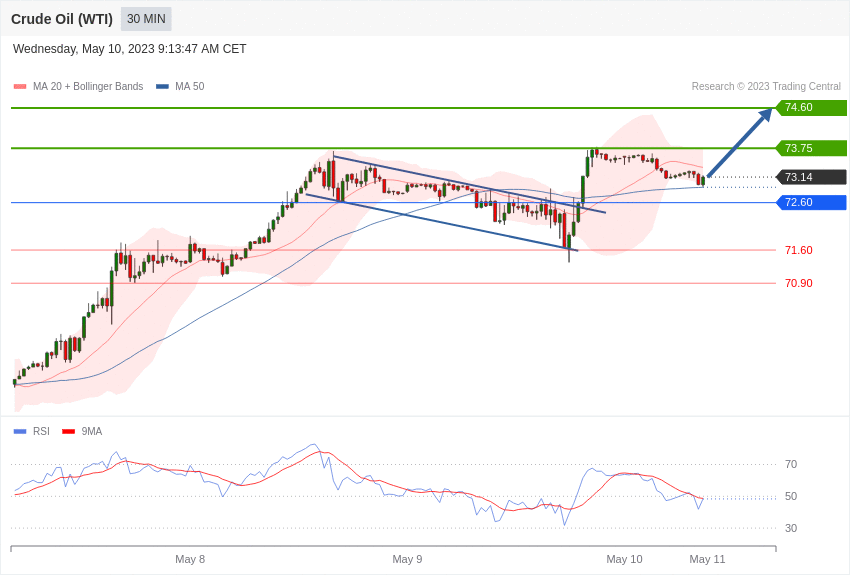850x576 pixels.
Task: Click the pink MA 20 Bollinger legend swatch
Action: coord(20,87)
